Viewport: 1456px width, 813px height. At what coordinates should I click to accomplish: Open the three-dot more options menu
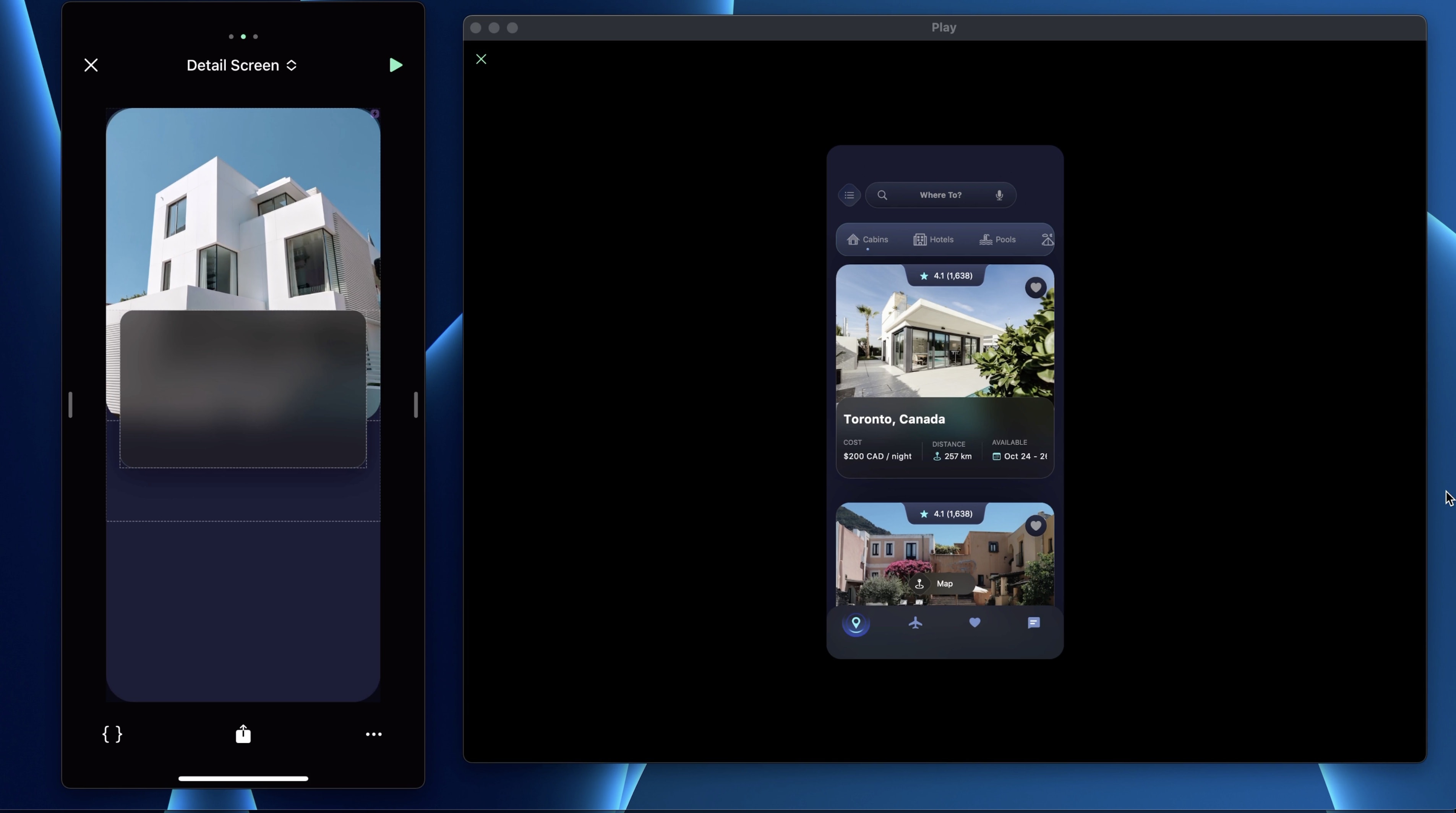(374, 734)
